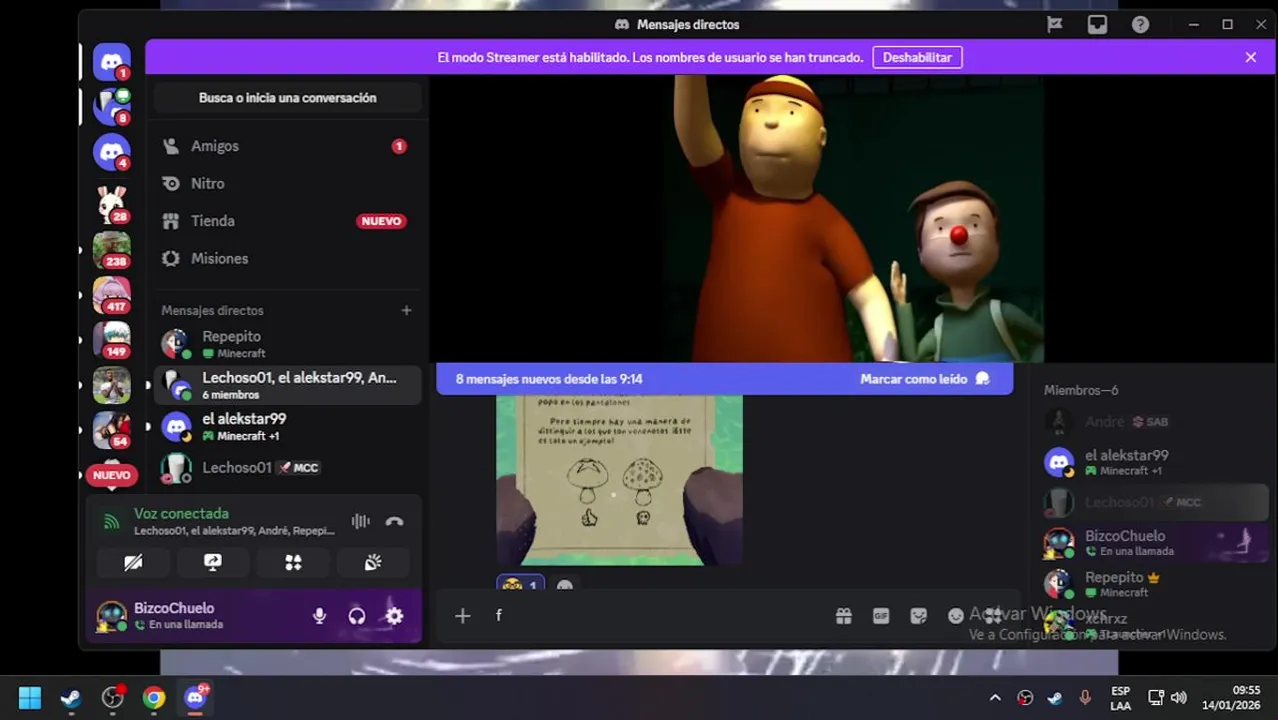Open the Discord server icon with 4 badge
Image resolution: width=1278 pixels, height=720 pixels.
(111, 153)
